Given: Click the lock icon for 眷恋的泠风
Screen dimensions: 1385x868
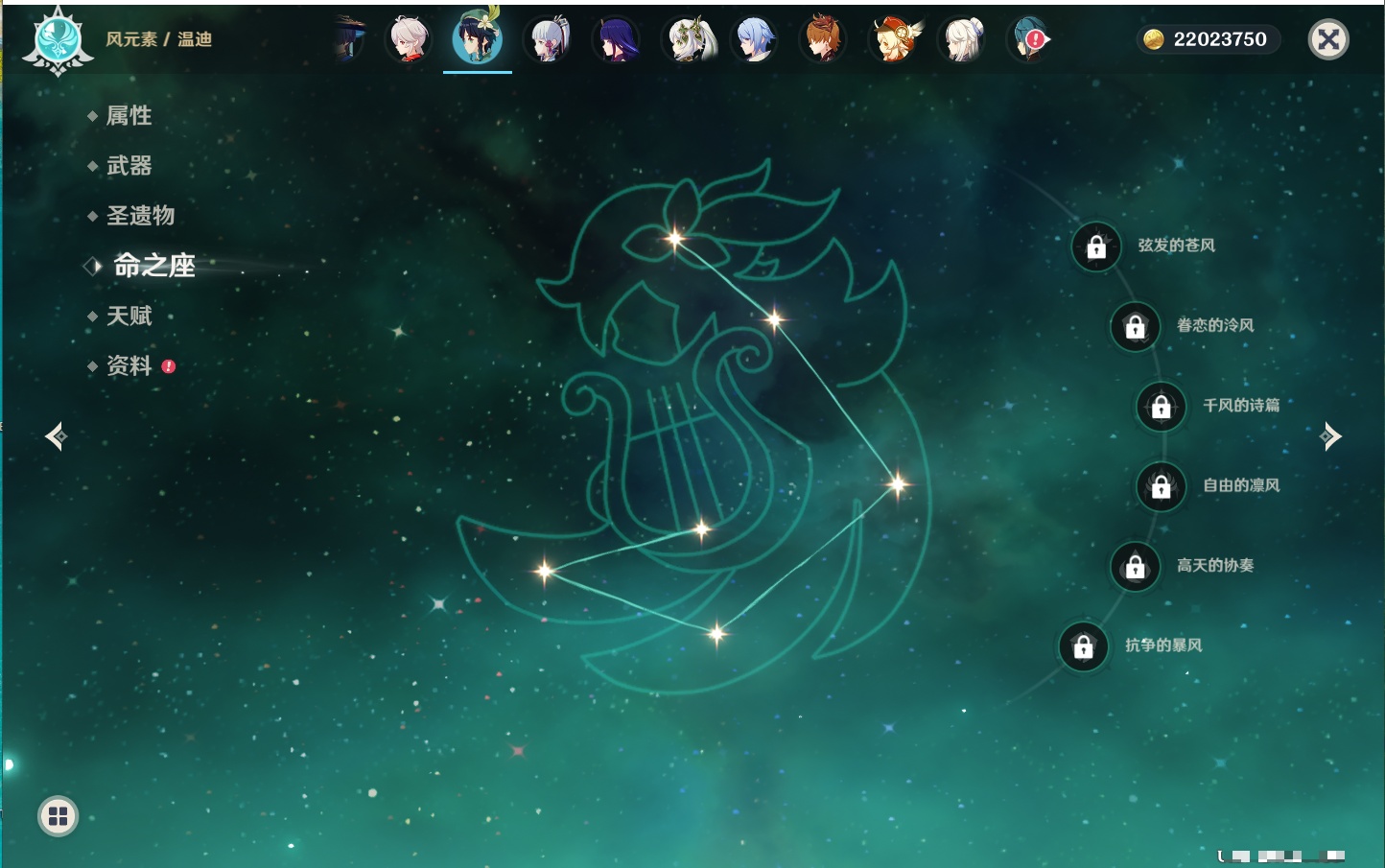Looking at the screenshot, I should [1135, 327].
